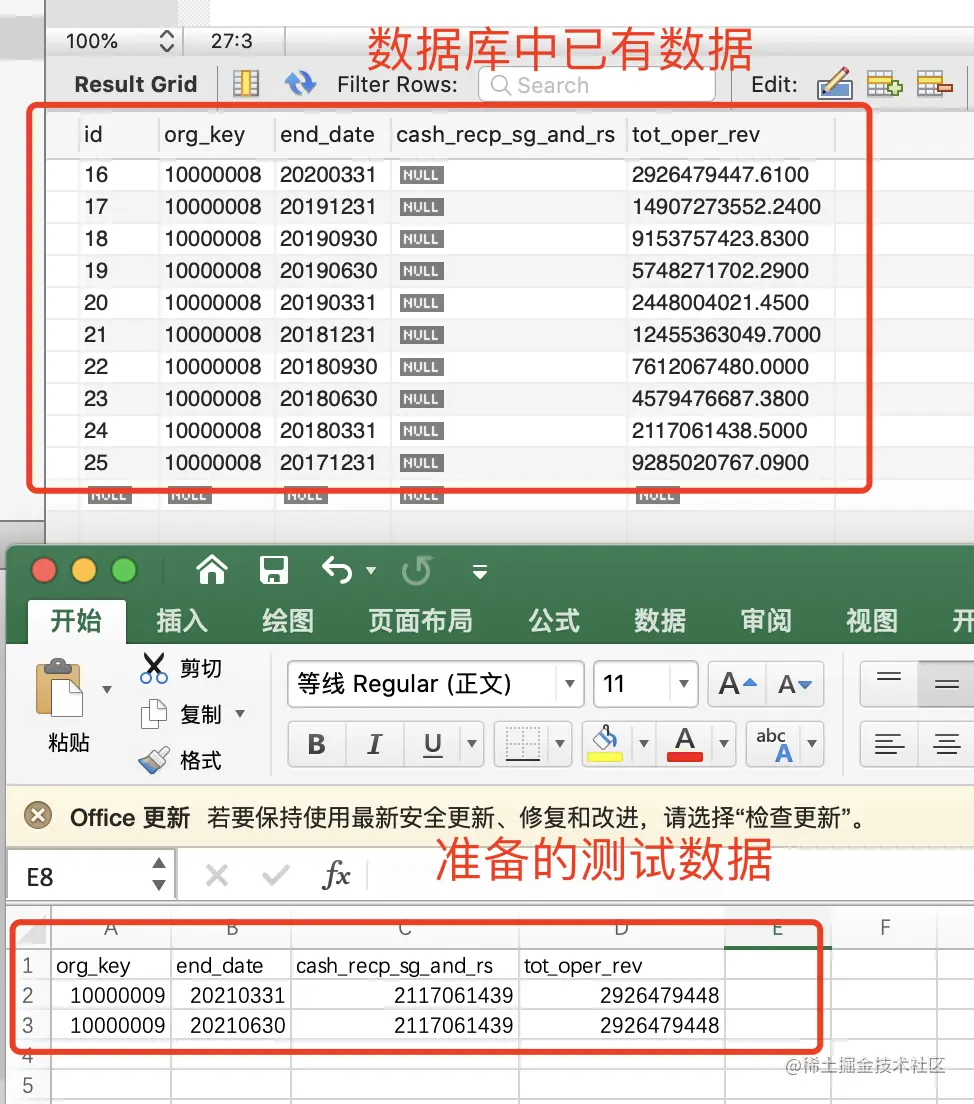Confirm formula entry with checkmark
Viewport: 974px width, 1104px height.
[275, 875]
